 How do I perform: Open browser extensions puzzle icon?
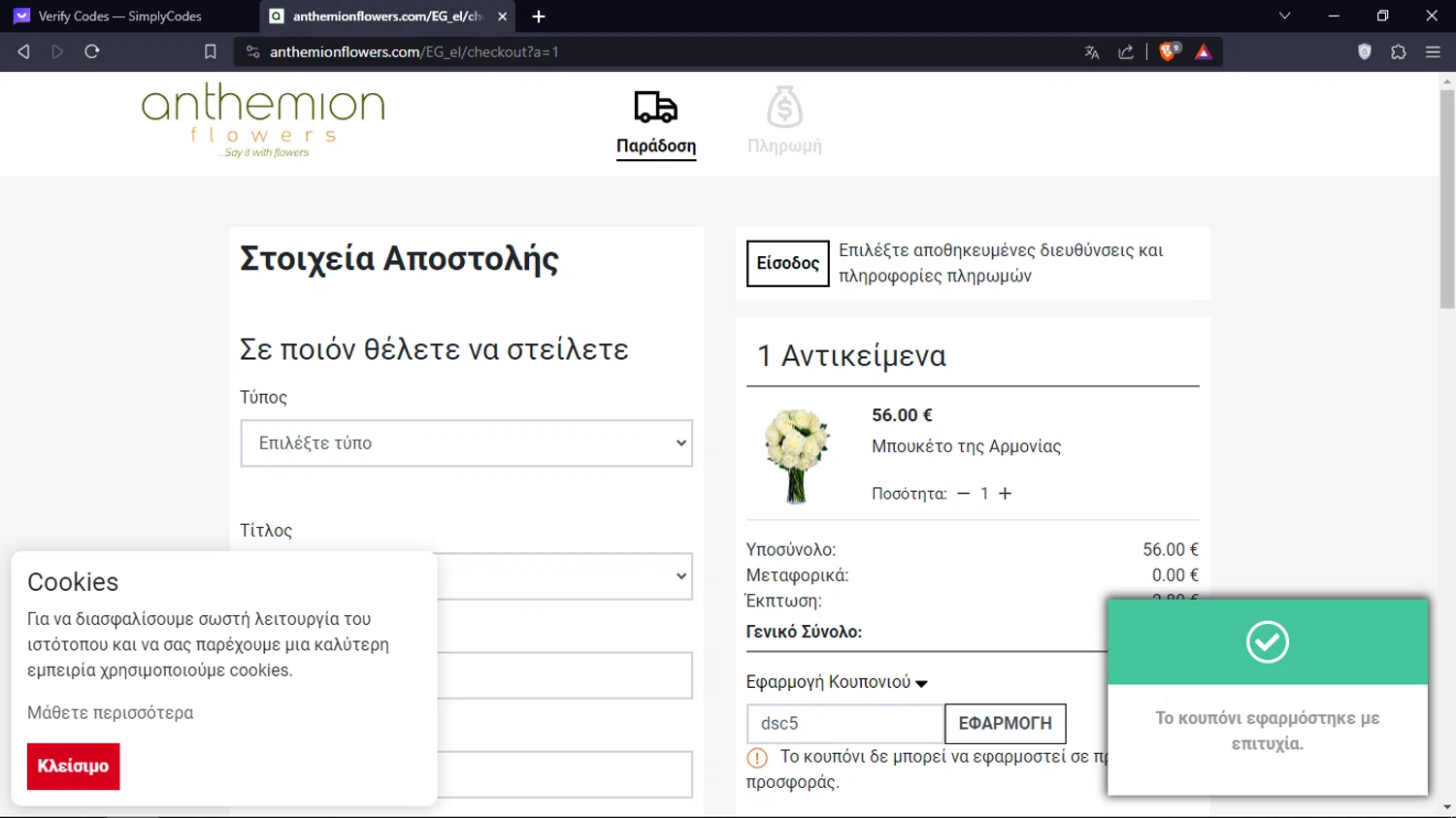1399,52
